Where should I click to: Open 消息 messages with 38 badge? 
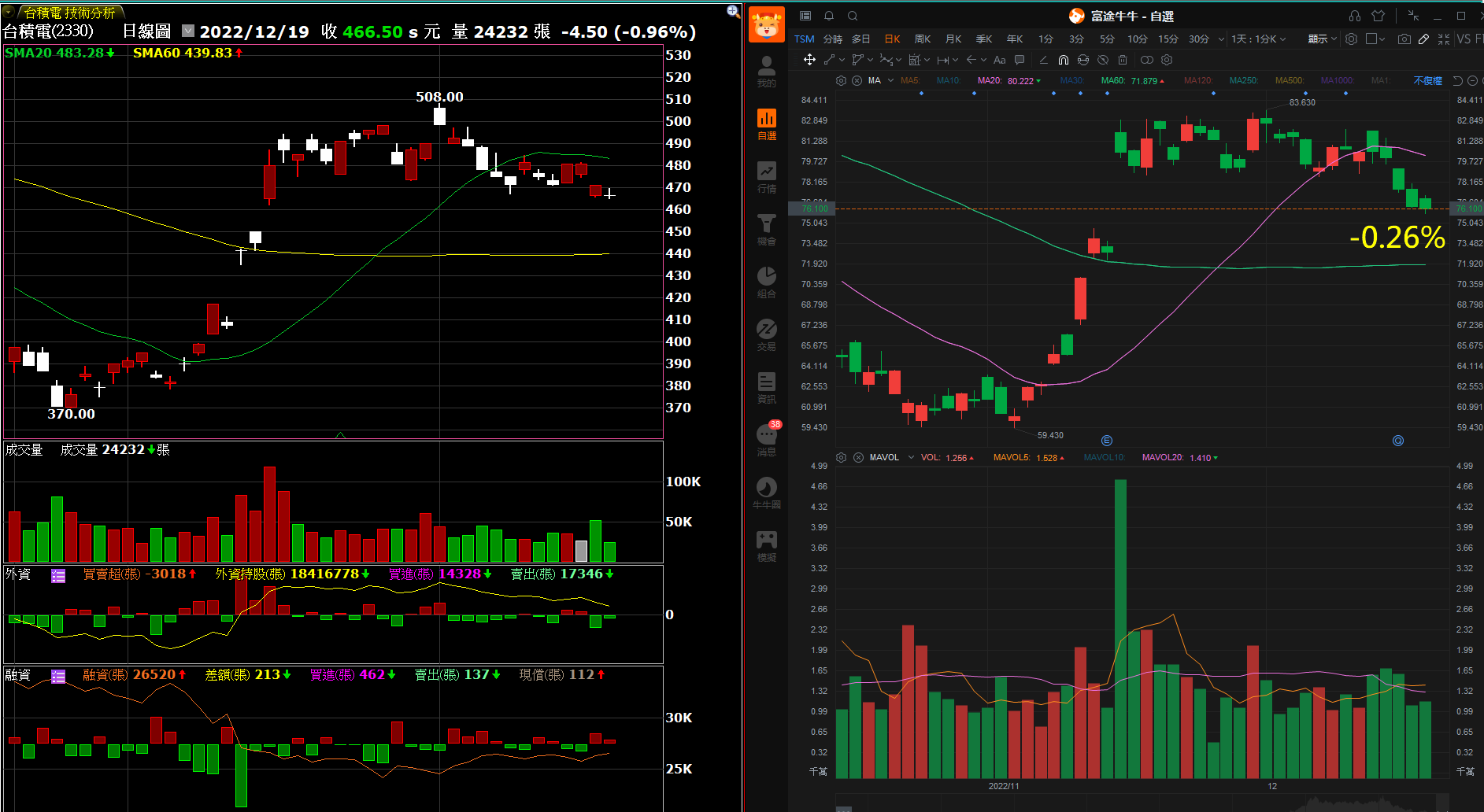coord(767,438)
